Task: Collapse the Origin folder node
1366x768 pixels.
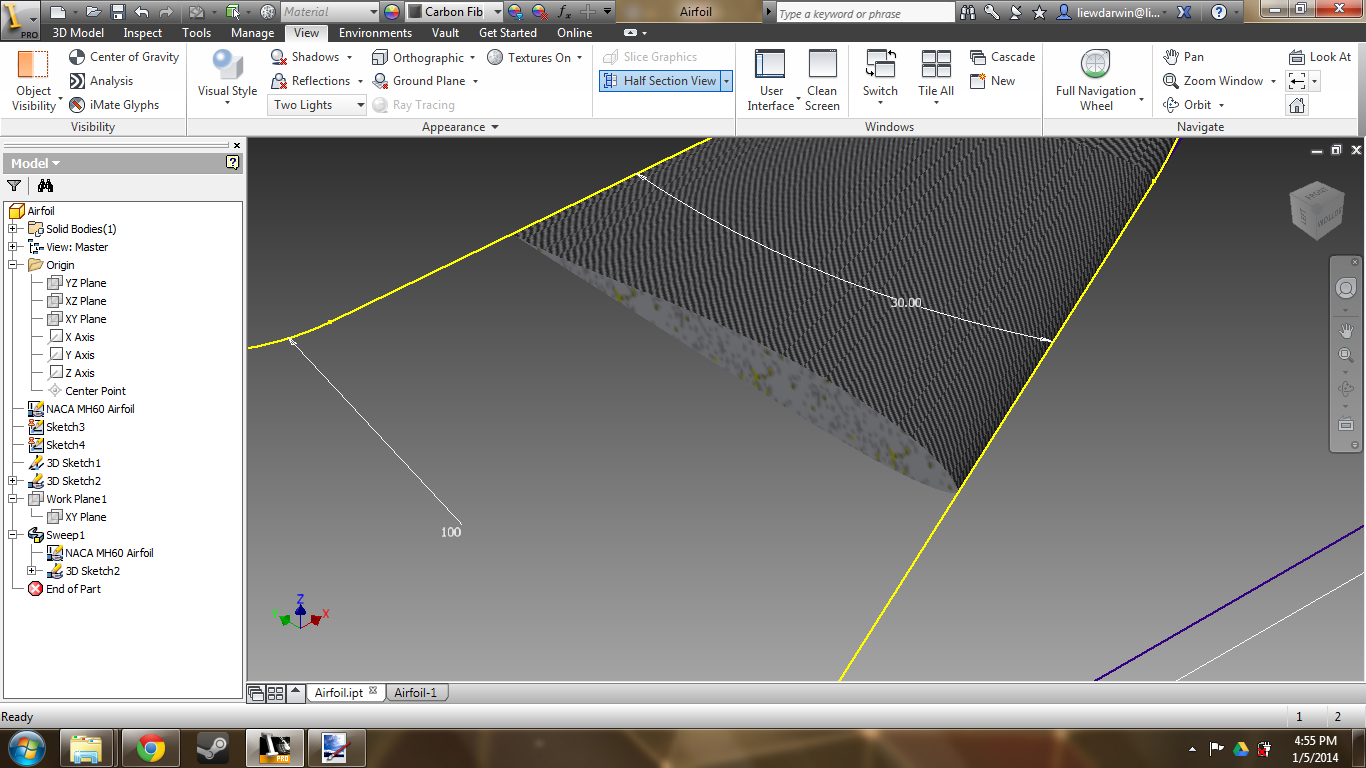Action: tap(13, 265)
